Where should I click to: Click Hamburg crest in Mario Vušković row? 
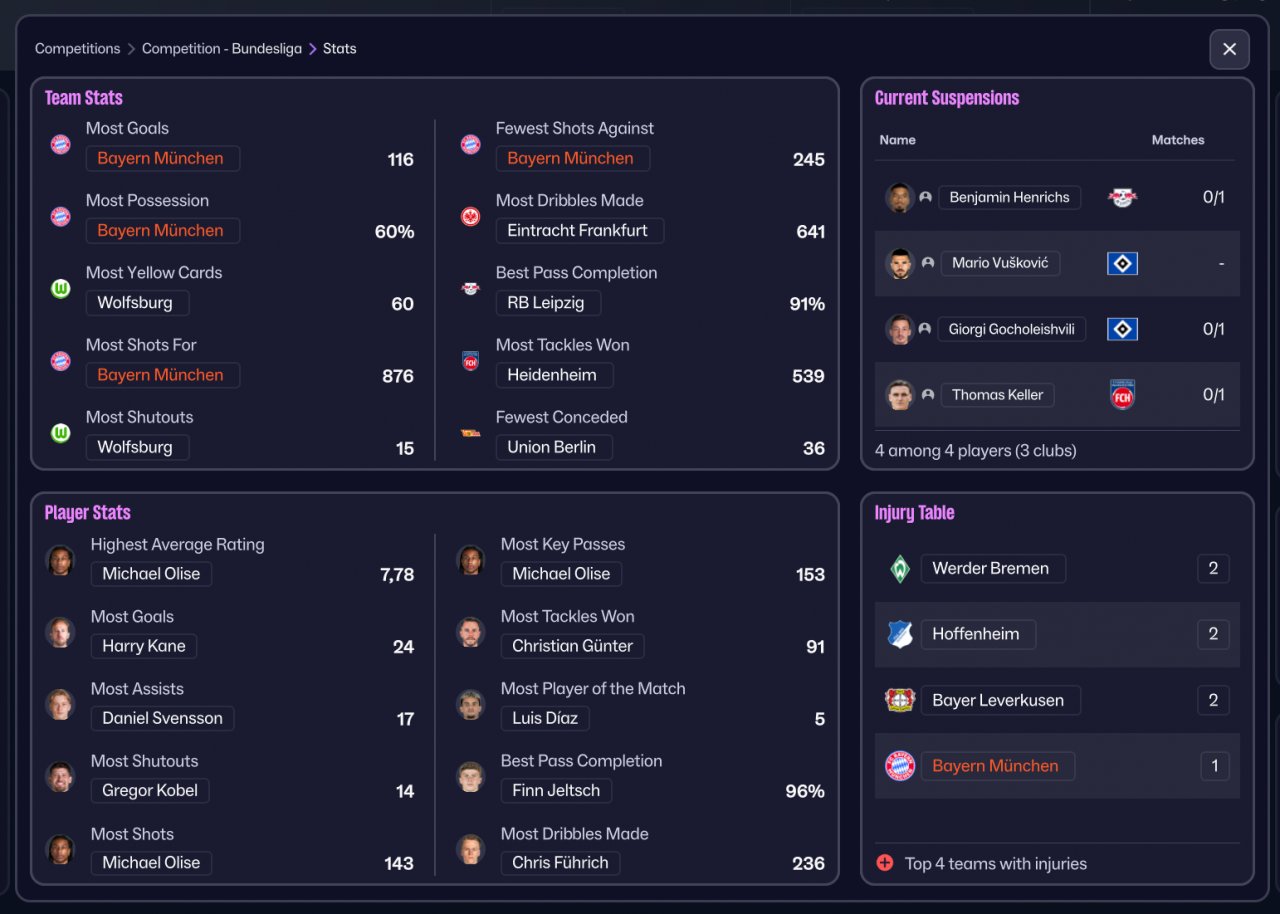[x=1123, y=264]
